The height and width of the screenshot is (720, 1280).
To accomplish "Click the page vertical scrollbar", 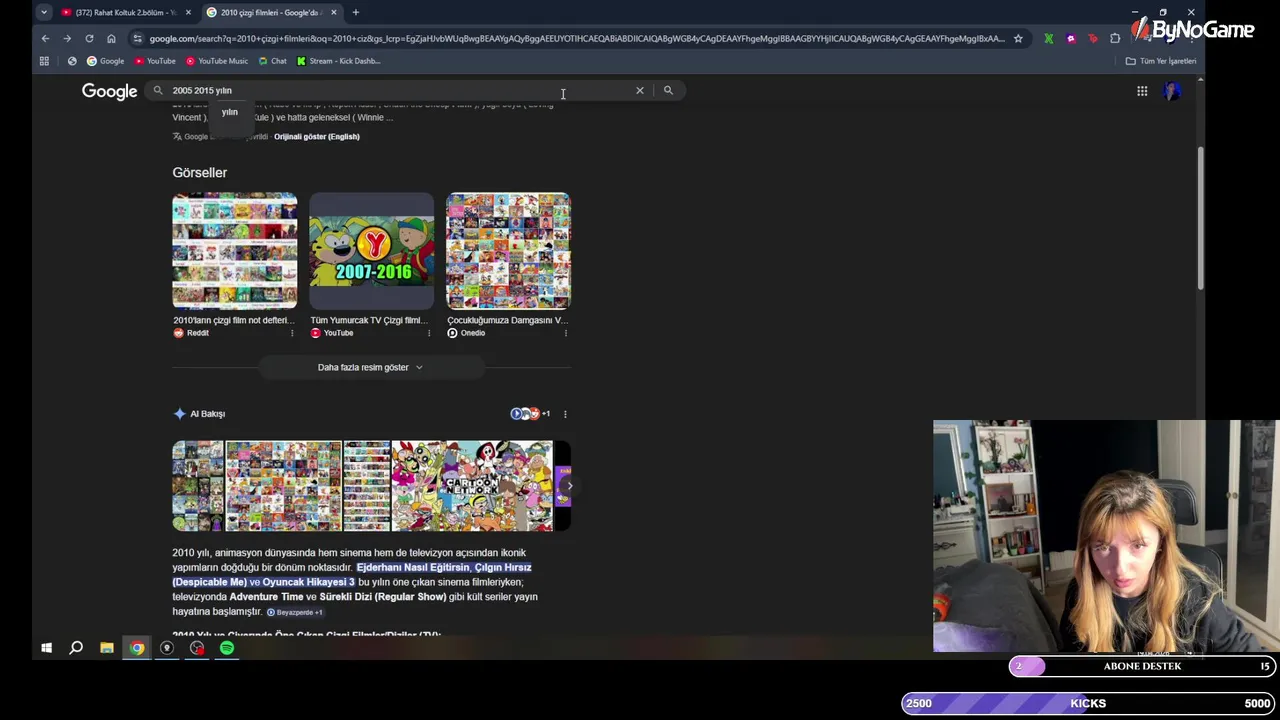I will (x=1200, y=218).
